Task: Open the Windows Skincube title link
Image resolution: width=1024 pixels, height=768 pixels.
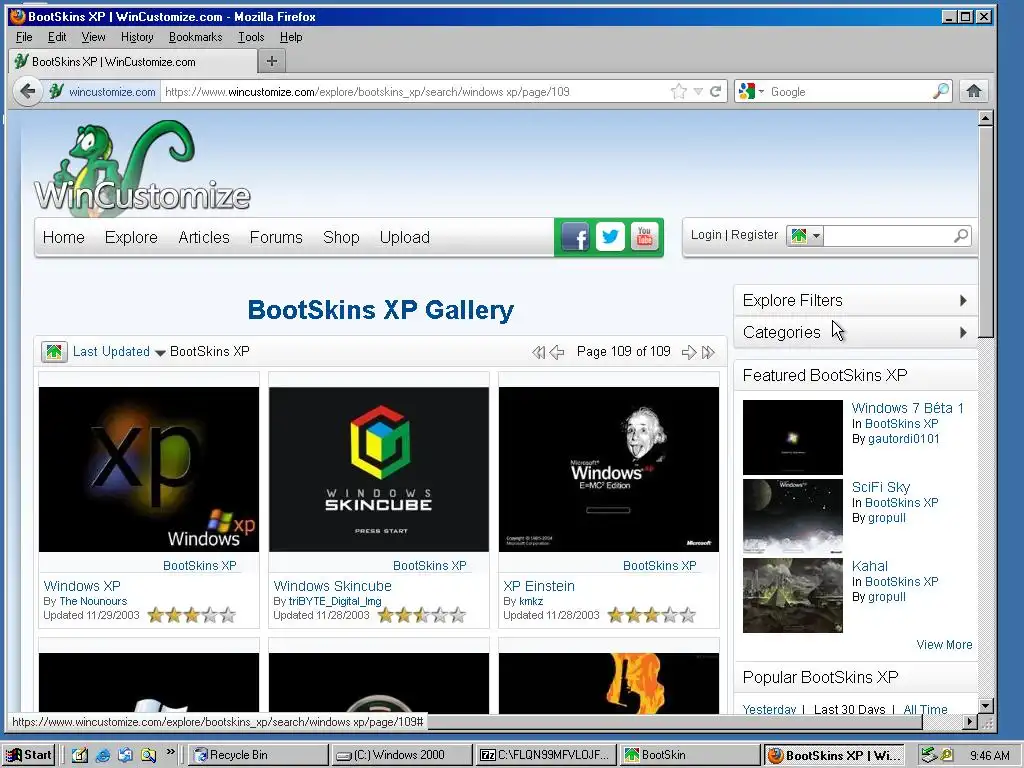Action: (x=332, y=586)
